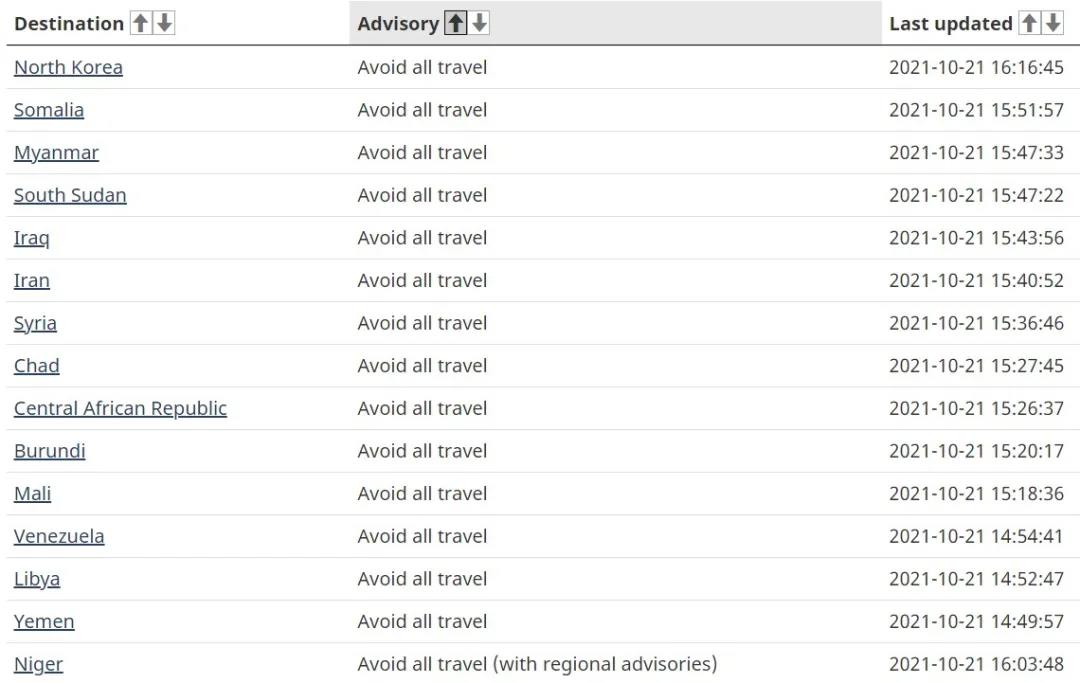
Task: Open the Venezuela destination link
Action: point(59,537)
